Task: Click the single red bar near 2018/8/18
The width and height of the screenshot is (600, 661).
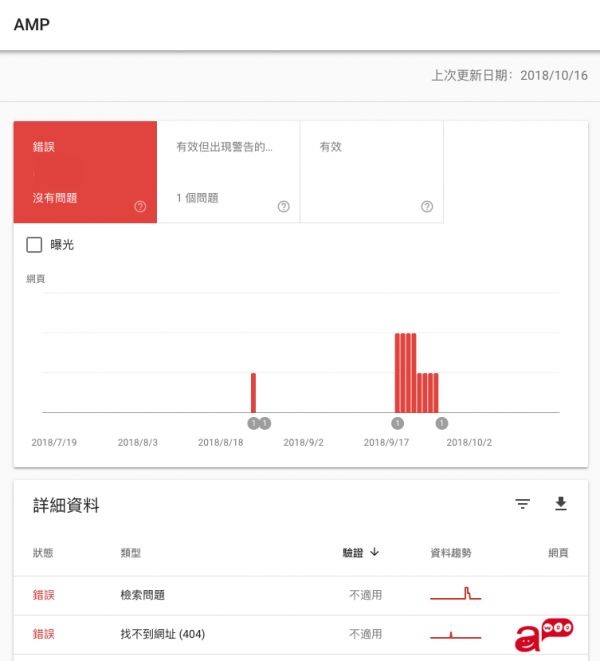Action: point(253,392)
